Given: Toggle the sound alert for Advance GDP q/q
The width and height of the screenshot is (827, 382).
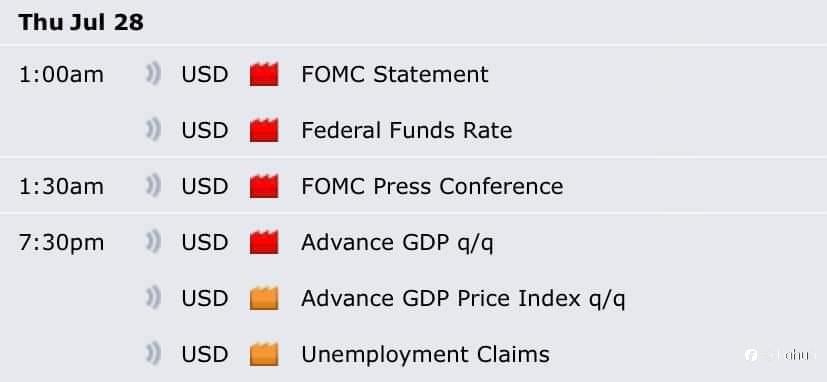Looking at the screenshot, I should (153, 242).
